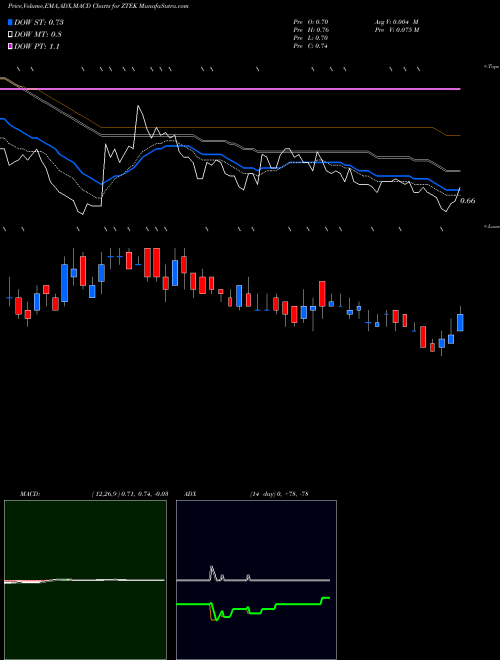The height and width of the screenshot is (660, 500).
Task: Click the 'Pre V: 0.075 M' volume text
Action: pyautogui.click(x=397, y=30)
